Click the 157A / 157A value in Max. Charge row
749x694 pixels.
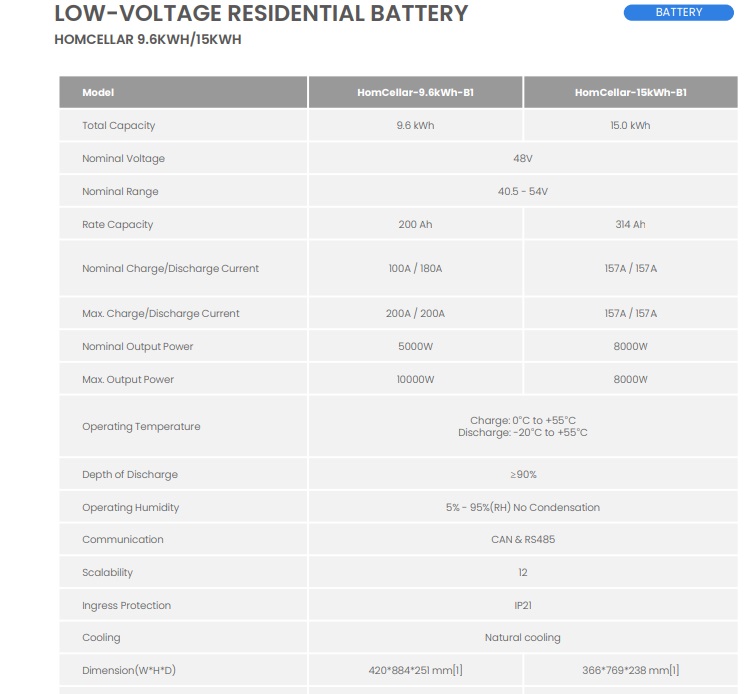pyautogui.click(x=631, y=313)
